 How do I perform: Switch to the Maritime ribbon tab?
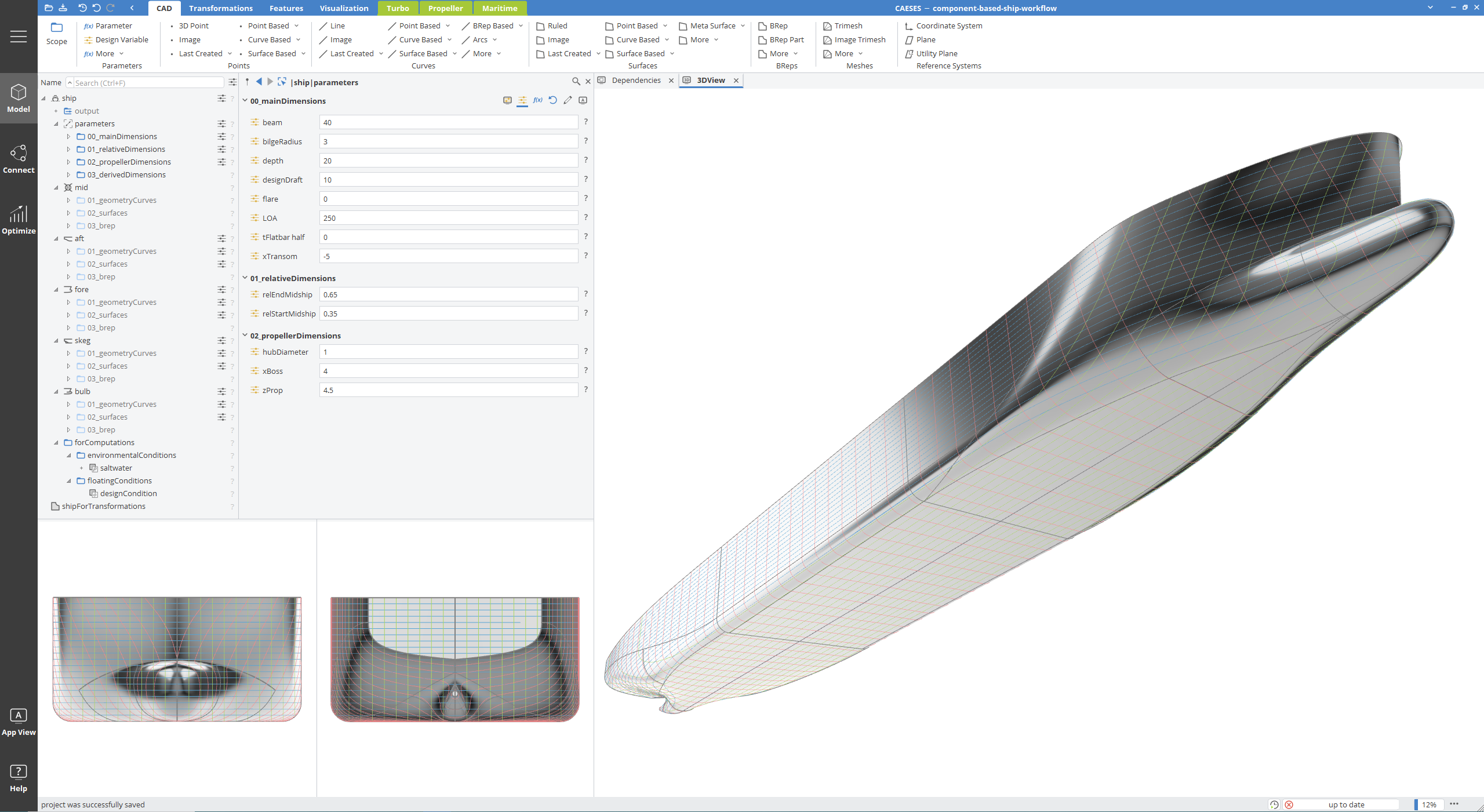[500, 8]
